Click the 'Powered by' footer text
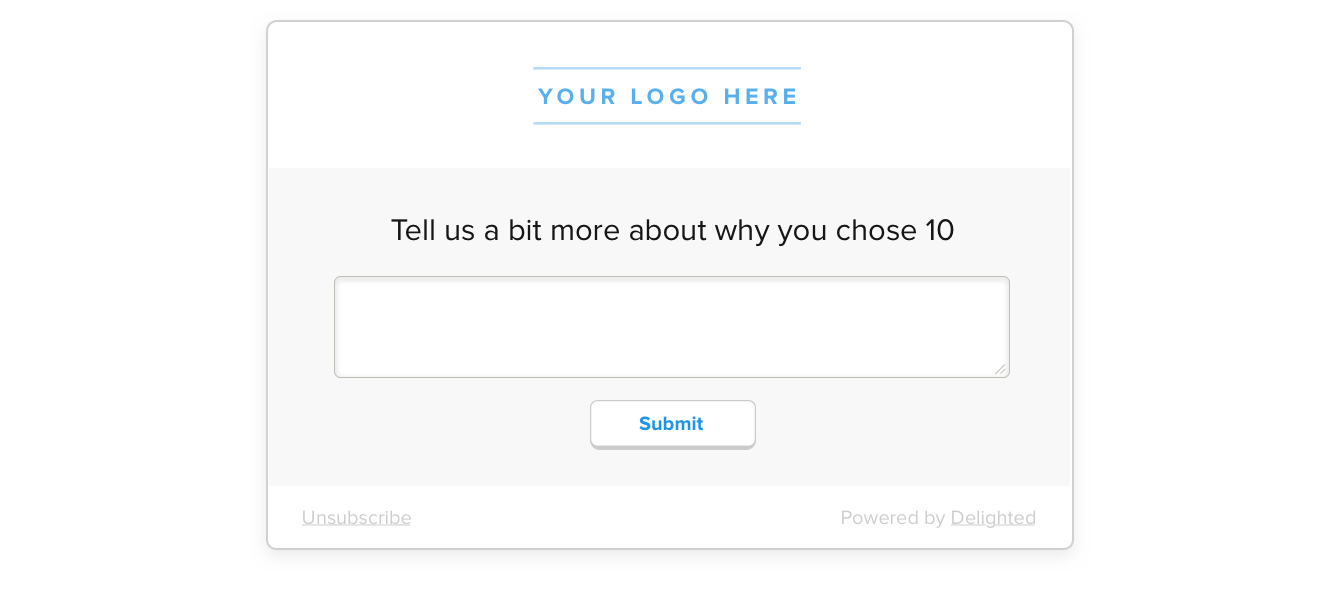 (892, 517)
